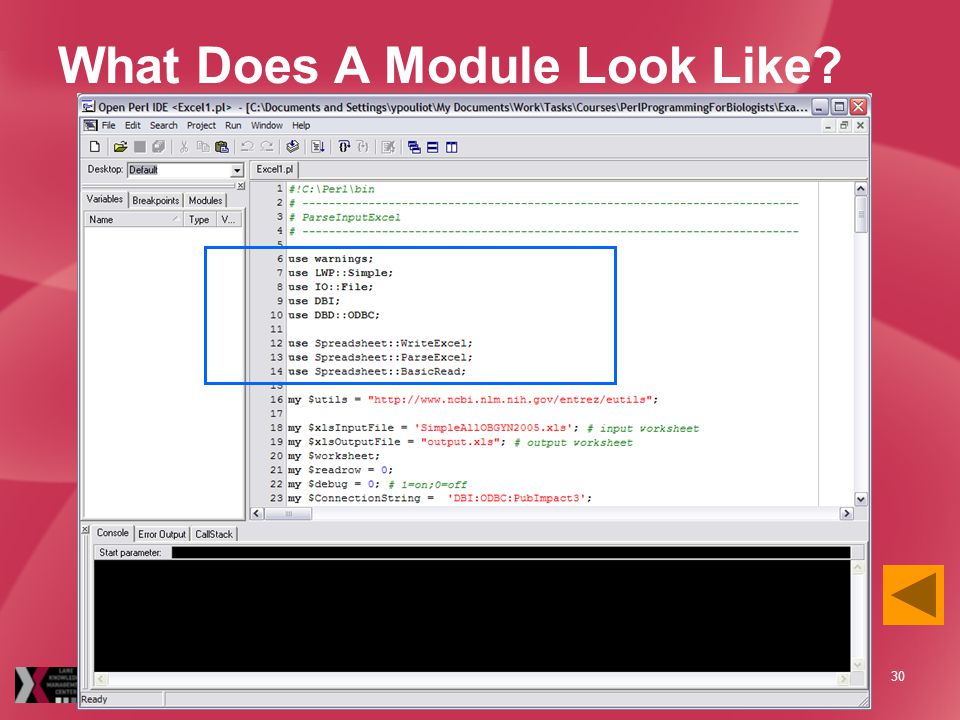
Task: Click editor vertical scrollbar up arrow
Action: [x=861, y=189]
